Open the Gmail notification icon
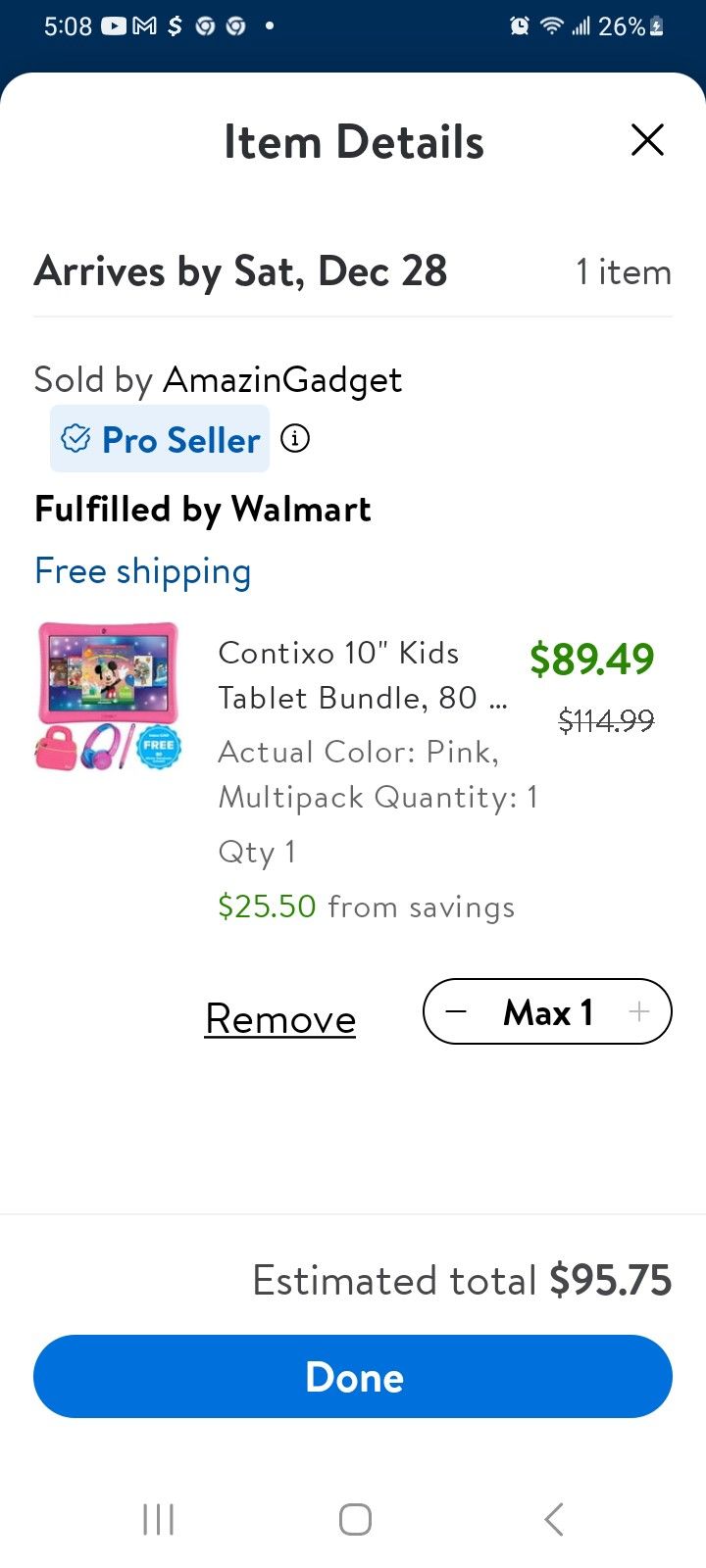706x1568 pixels. click(x=145, y=26)
